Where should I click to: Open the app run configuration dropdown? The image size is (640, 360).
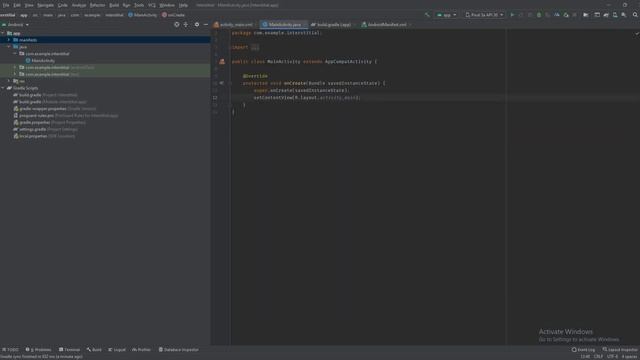tap(447, 15)
